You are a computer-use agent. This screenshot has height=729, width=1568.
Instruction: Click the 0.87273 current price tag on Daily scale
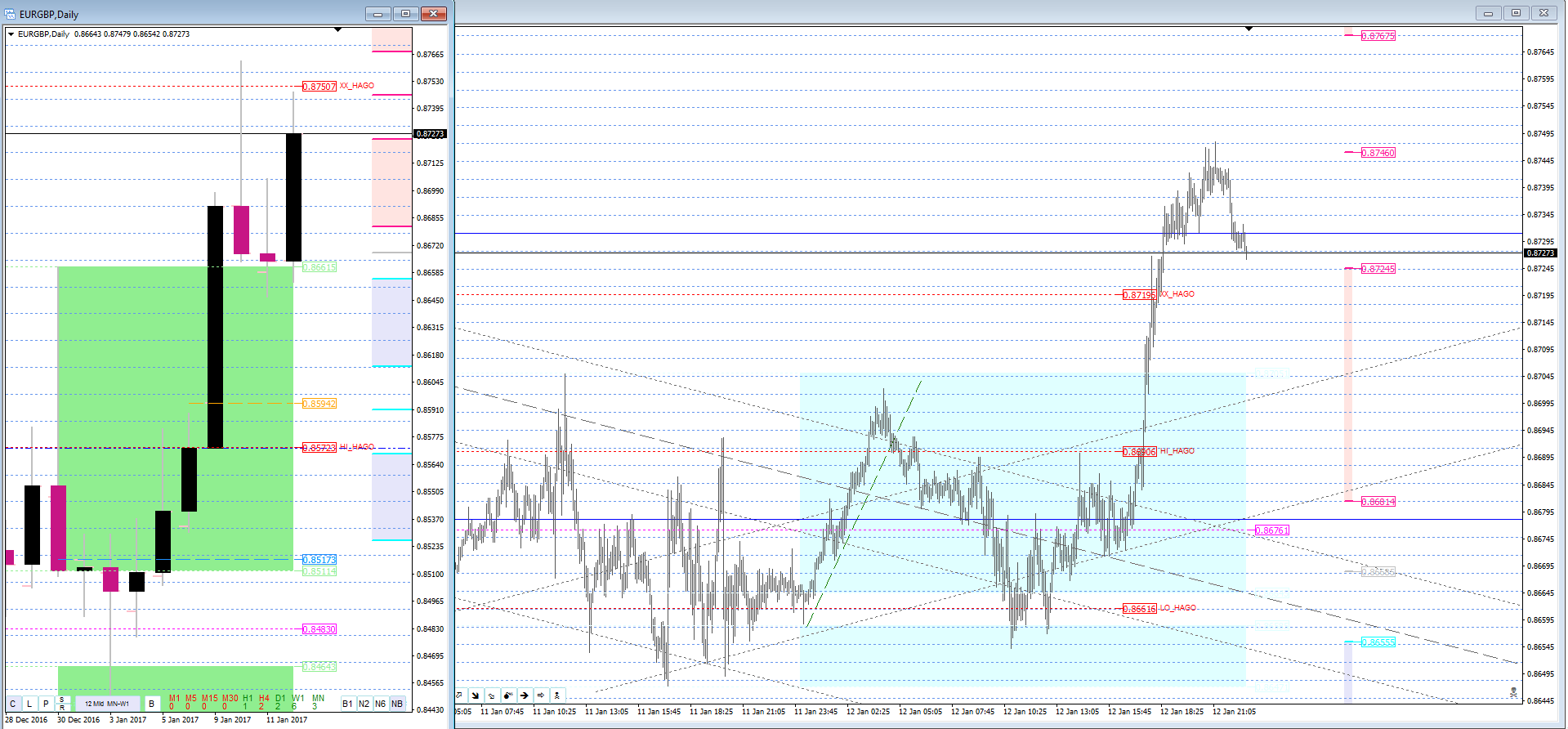tap(431, 134)
